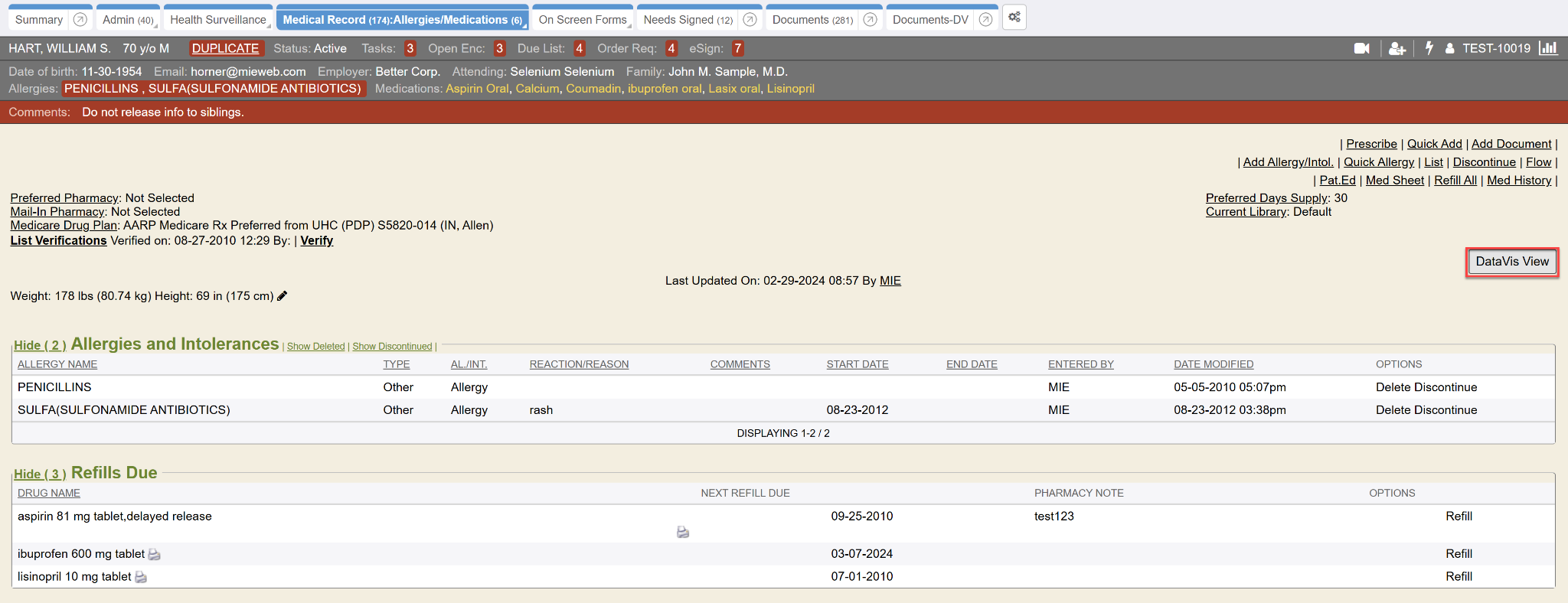The image size is (1568, 603).
Task: Click the add patient user icon
Action: [1396, 48]
